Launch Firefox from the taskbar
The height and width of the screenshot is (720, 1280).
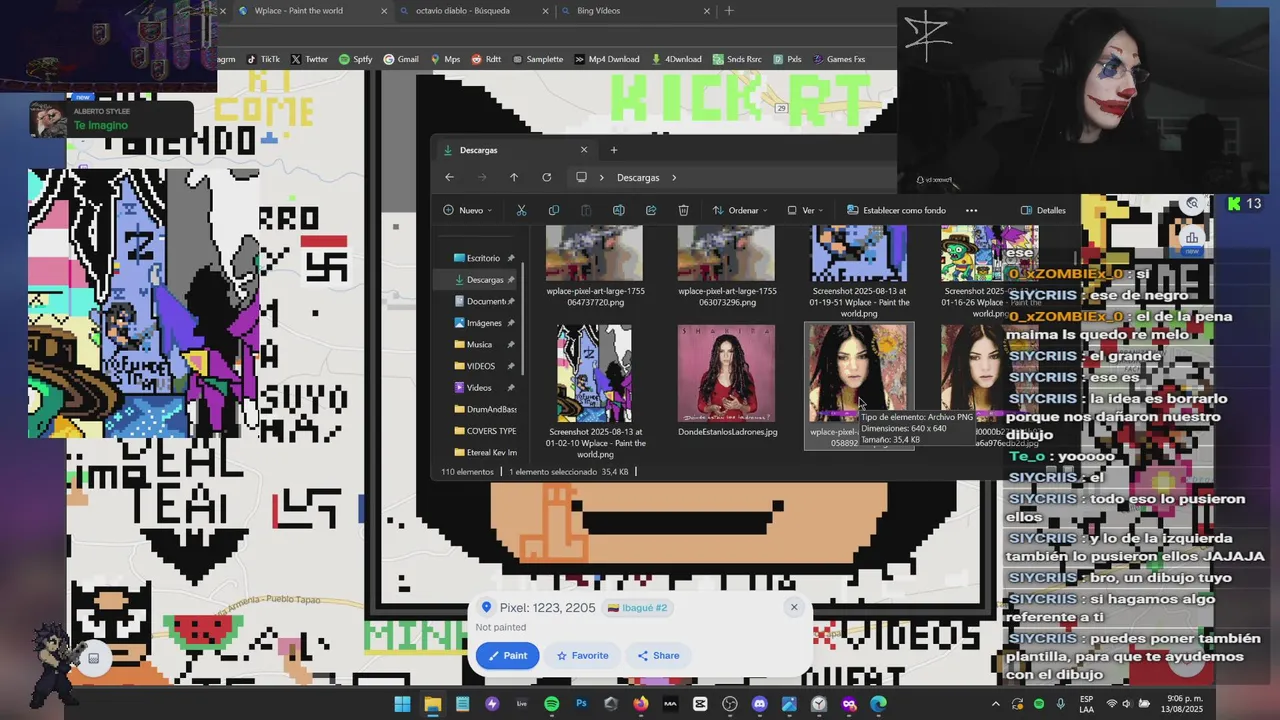tap(640, 704)
